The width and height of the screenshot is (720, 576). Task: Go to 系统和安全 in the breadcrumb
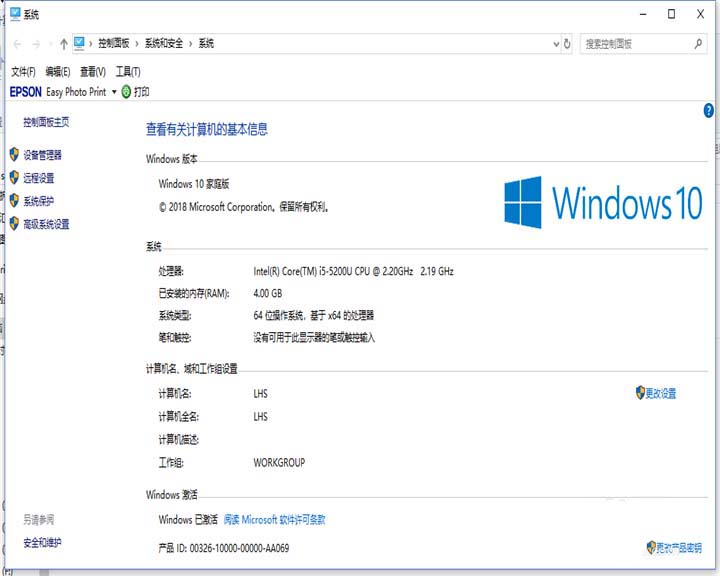click(164, 43)
